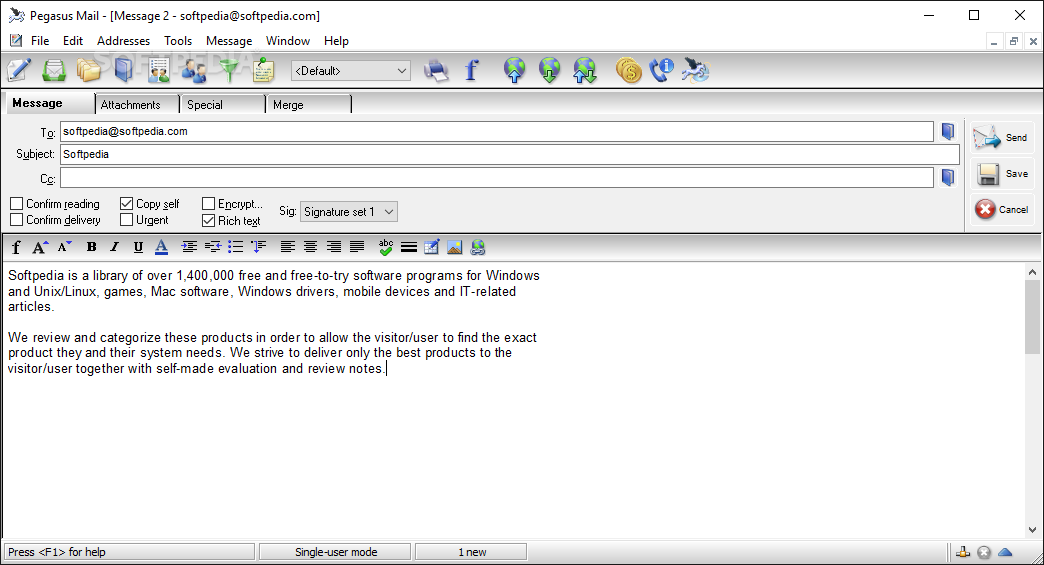1044x565 pixels.
Task: Send the message
Action: point(1002,138)
